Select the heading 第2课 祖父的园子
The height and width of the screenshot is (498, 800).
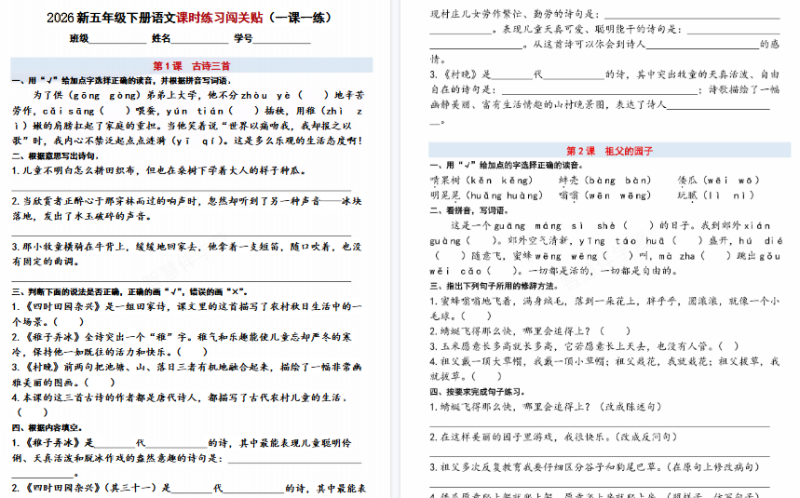(x=610, y=151)
